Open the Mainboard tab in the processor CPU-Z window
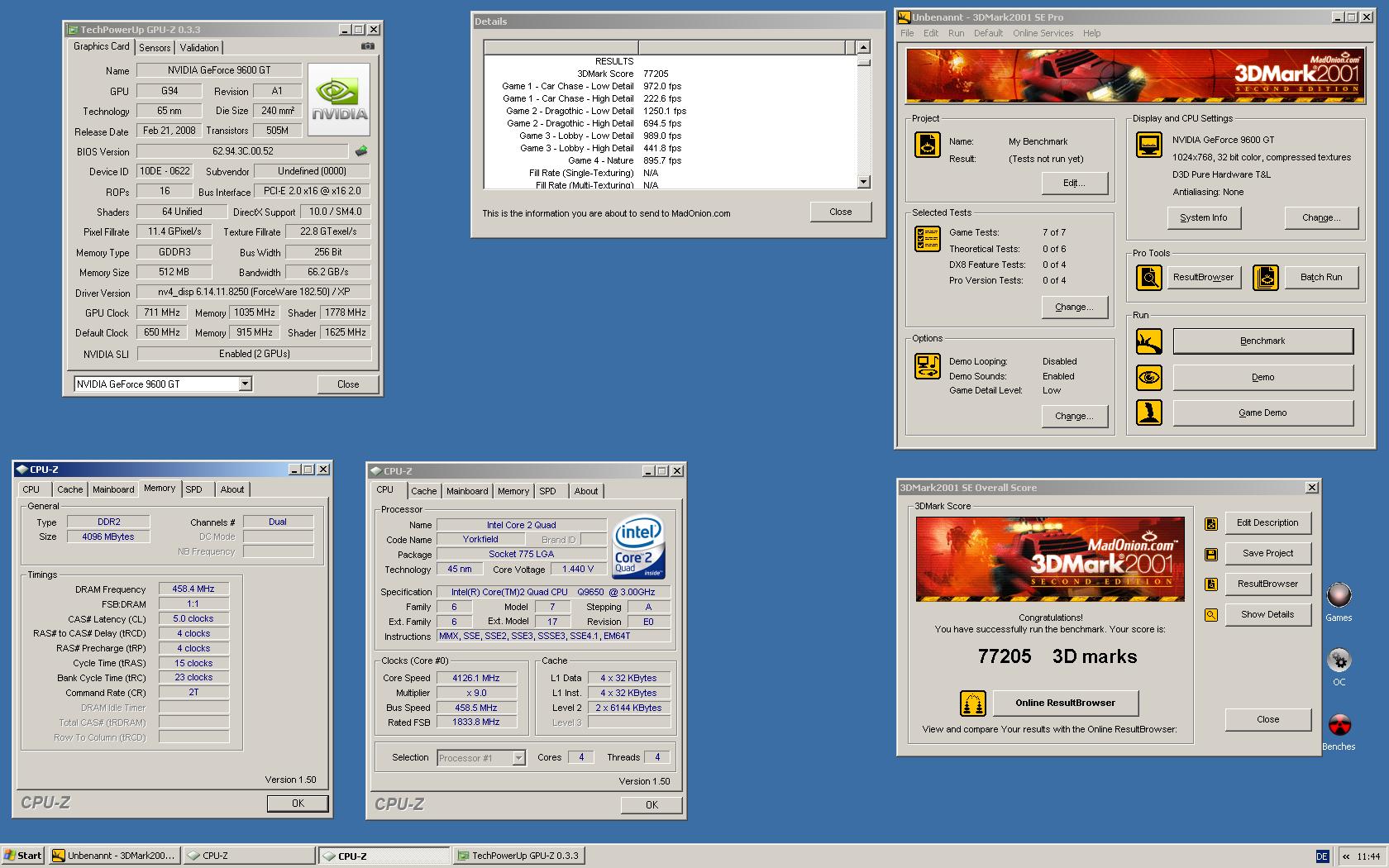This screenshot has width=1389, height=868. coord(467,491)
